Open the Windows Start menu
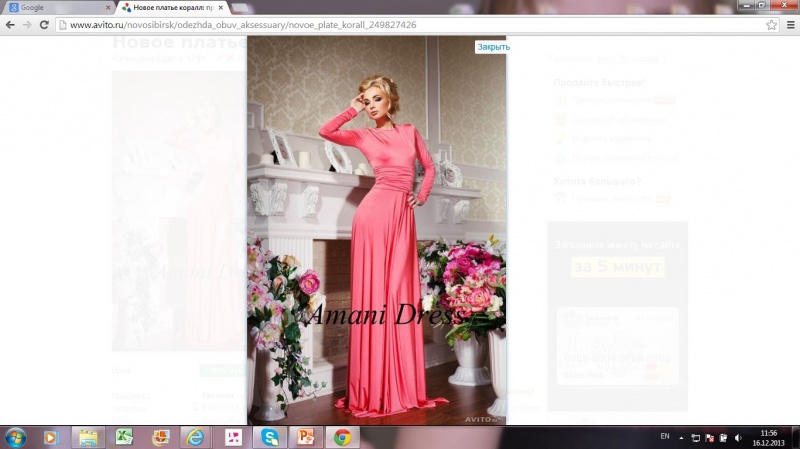 [15, 437]
